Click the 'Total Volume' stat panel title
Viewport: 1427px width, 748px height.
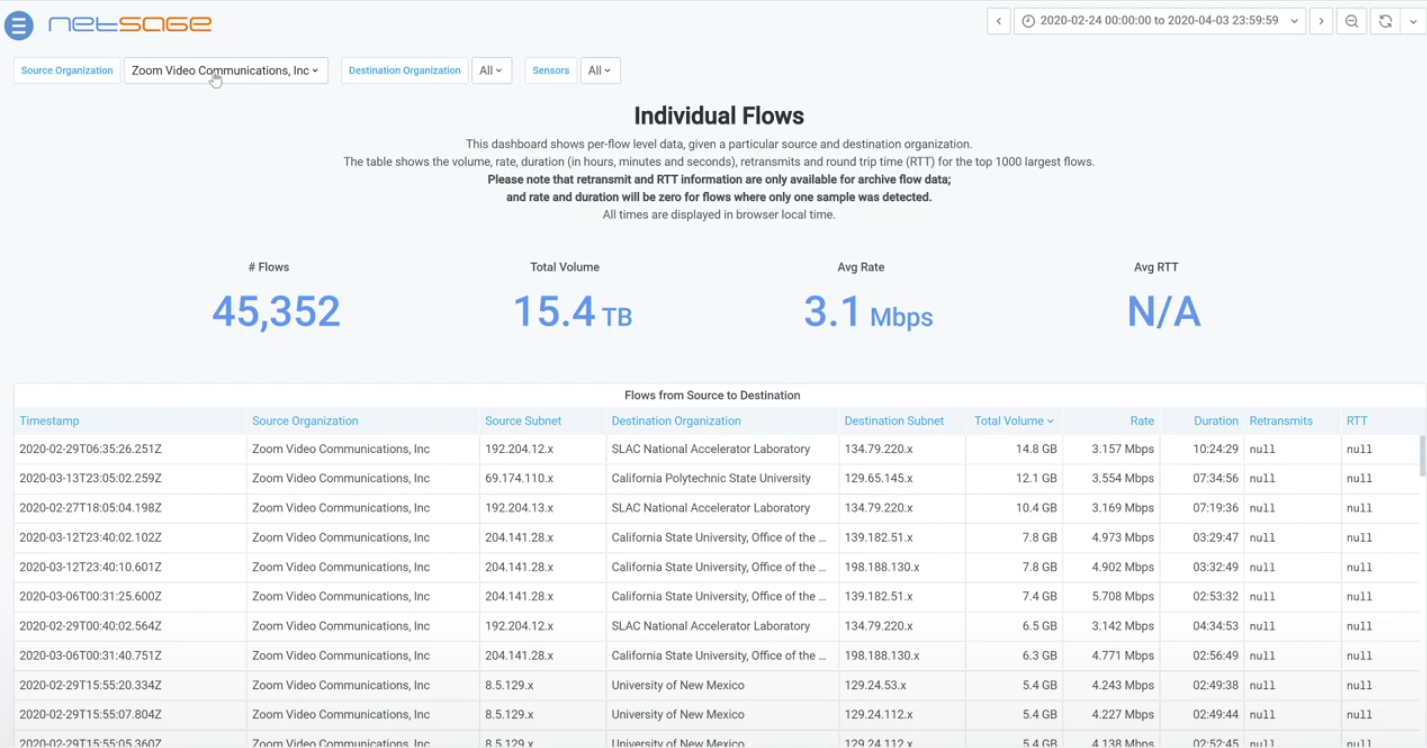click(x=565, y=267)
